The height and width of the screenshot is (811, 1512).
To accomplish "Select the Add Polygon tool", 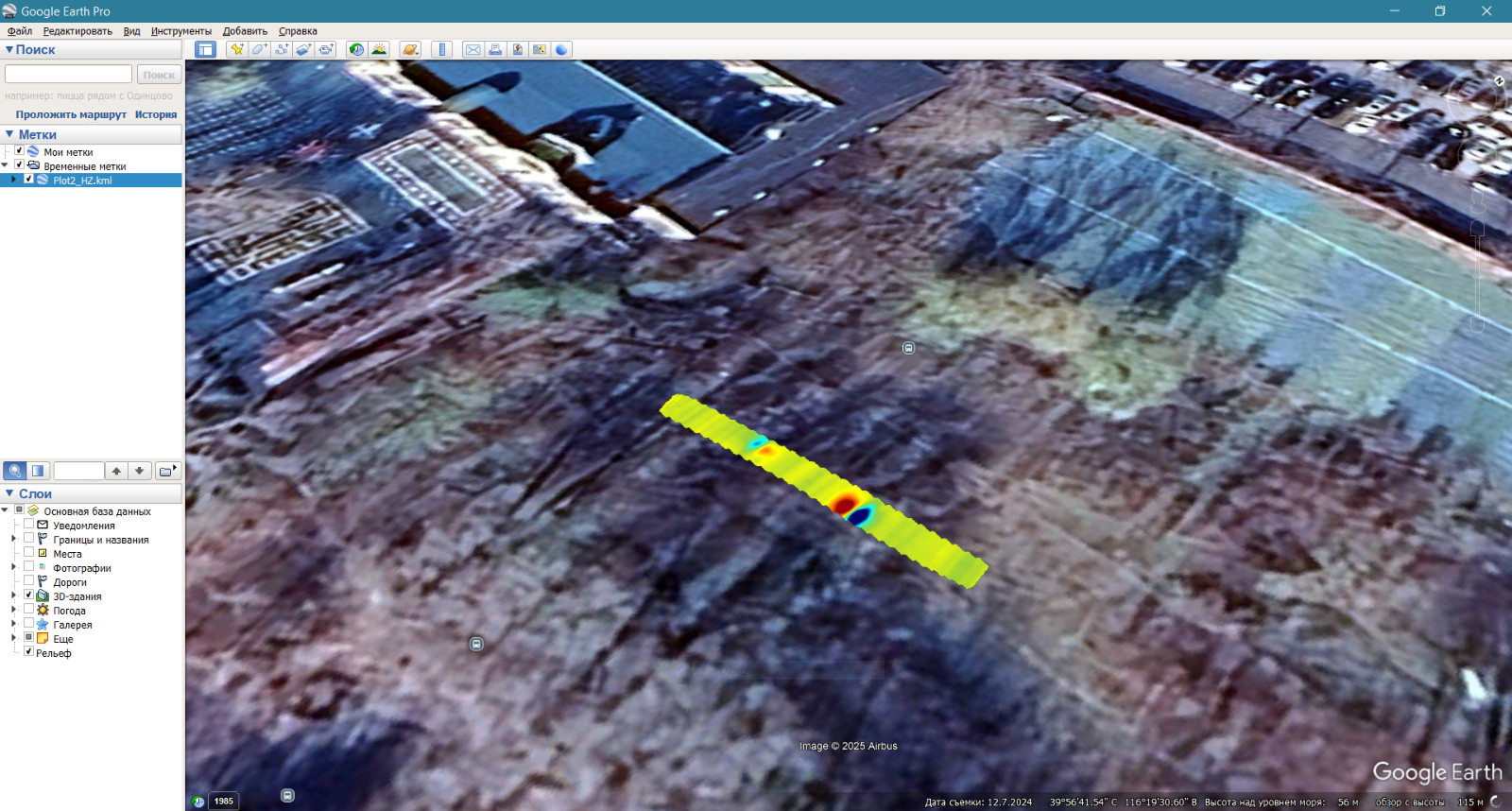I will tap(259, 49).
